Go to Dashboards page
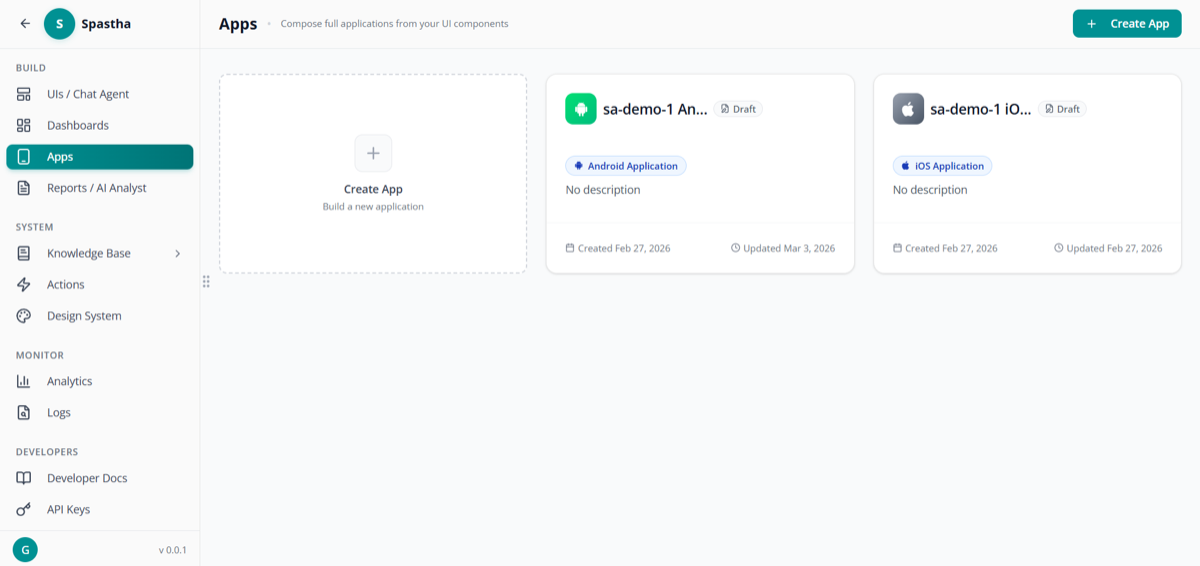Image resolution: width=1200 pixels, height=566 pixels. pos(100,125)
